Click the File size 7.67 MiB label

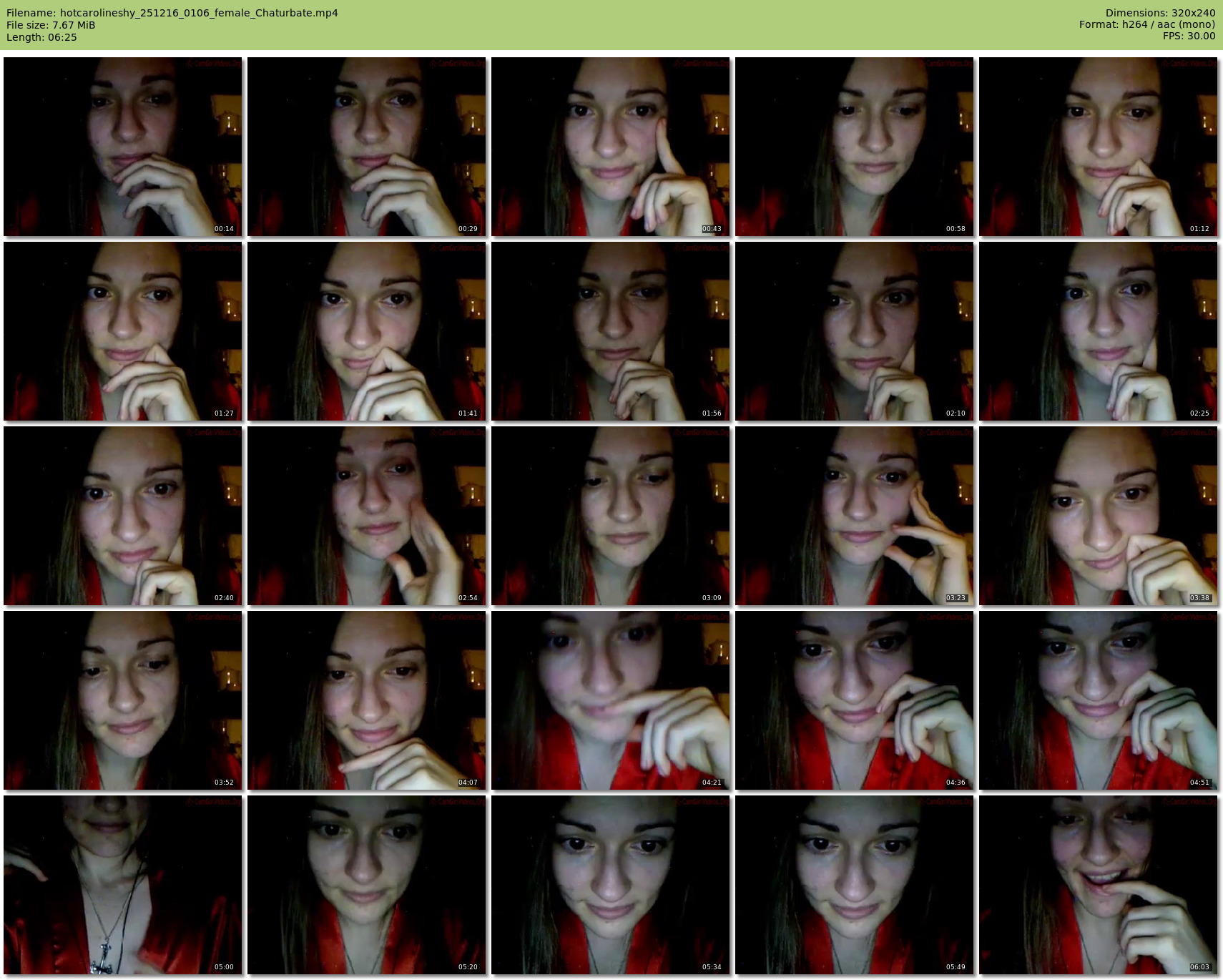point(51,25)
